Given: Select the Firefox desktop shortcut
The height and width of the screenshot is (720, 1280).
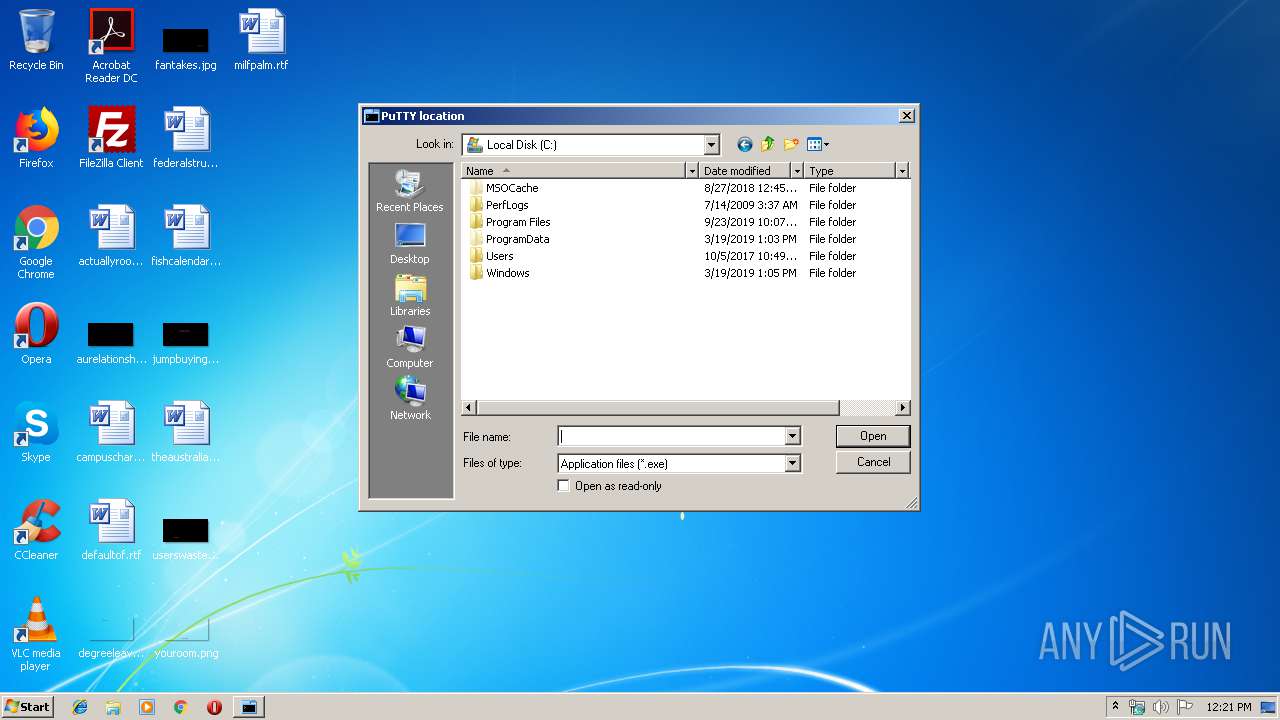Looking at the screenshot, I should 36,138.
